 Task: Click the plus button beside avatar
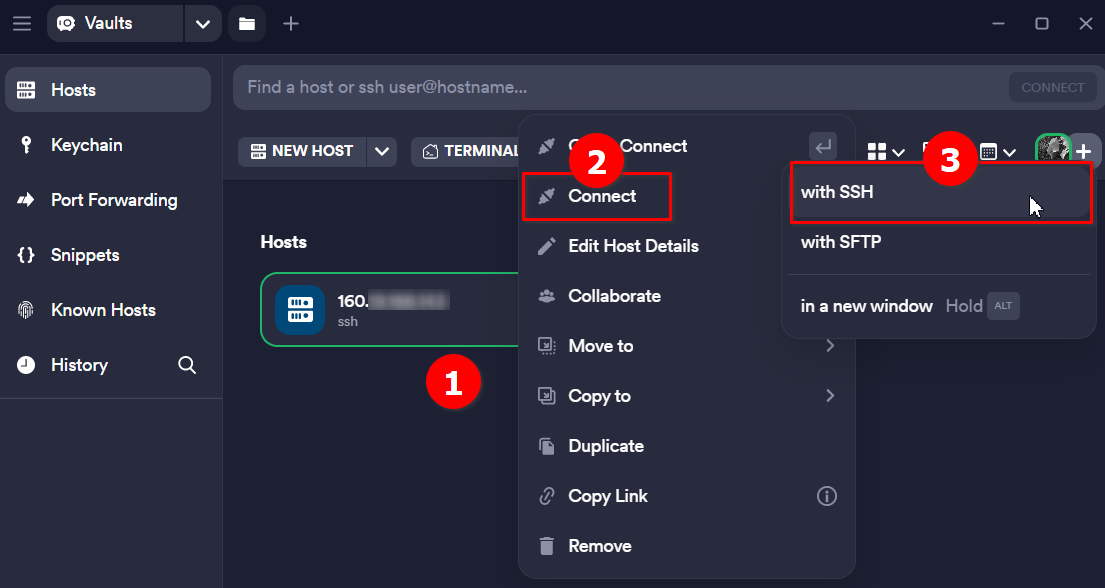click(x=1085, y=151)
